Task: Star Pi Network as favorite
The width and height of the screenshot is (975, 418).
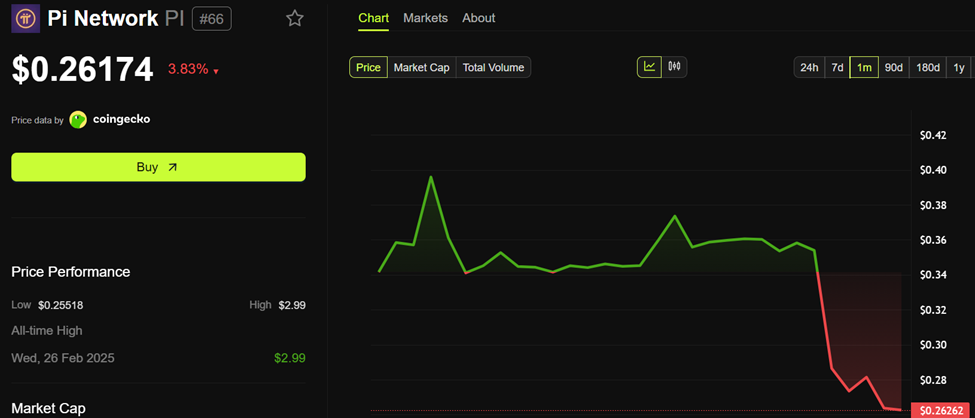Action: click(294, 18)
